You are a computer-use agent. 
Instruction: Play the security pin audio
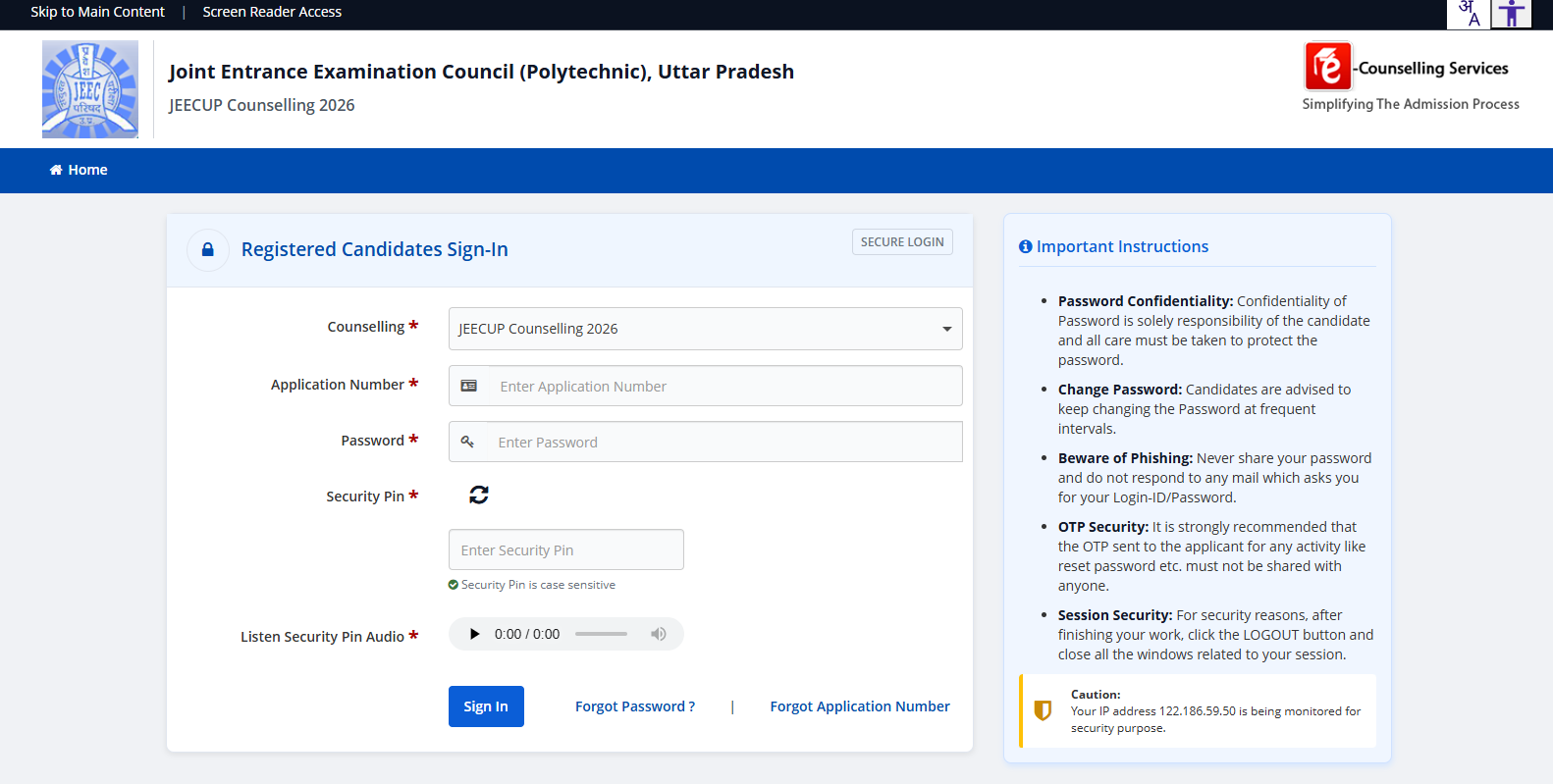(x=474, y=634)
